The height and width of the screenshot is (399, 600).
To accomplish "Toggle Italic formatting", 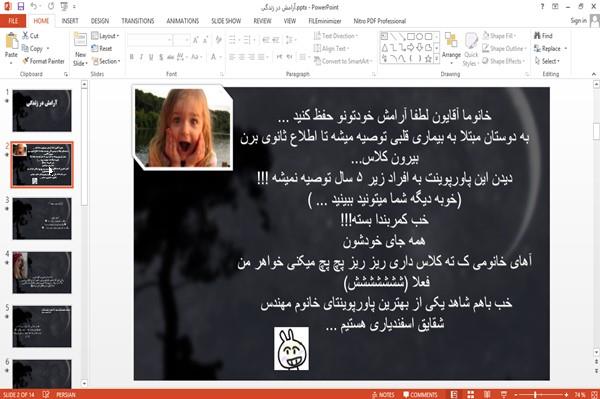I will click(x=141, y=57).
